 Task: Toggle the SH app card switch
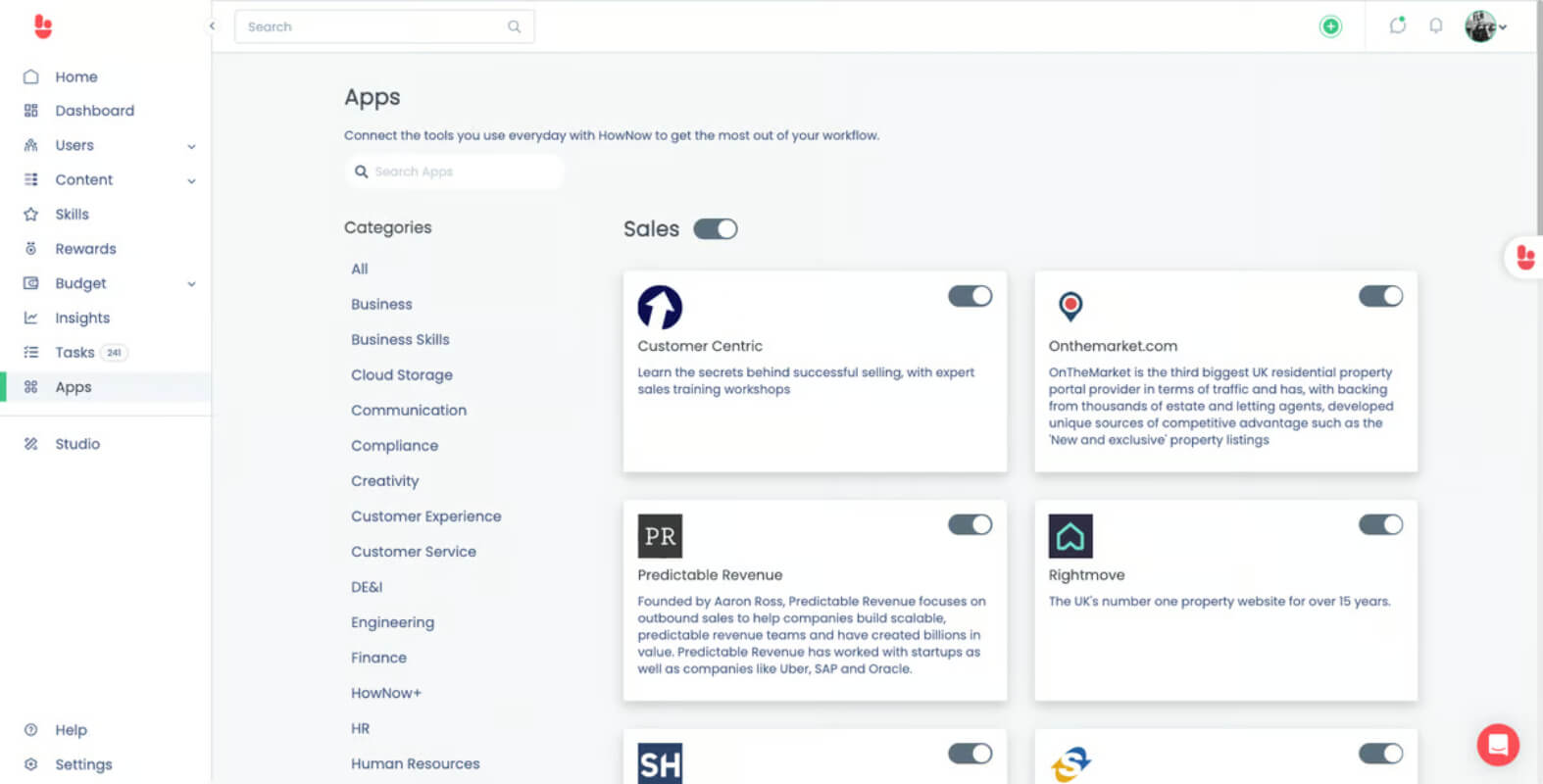click(971, 754)
